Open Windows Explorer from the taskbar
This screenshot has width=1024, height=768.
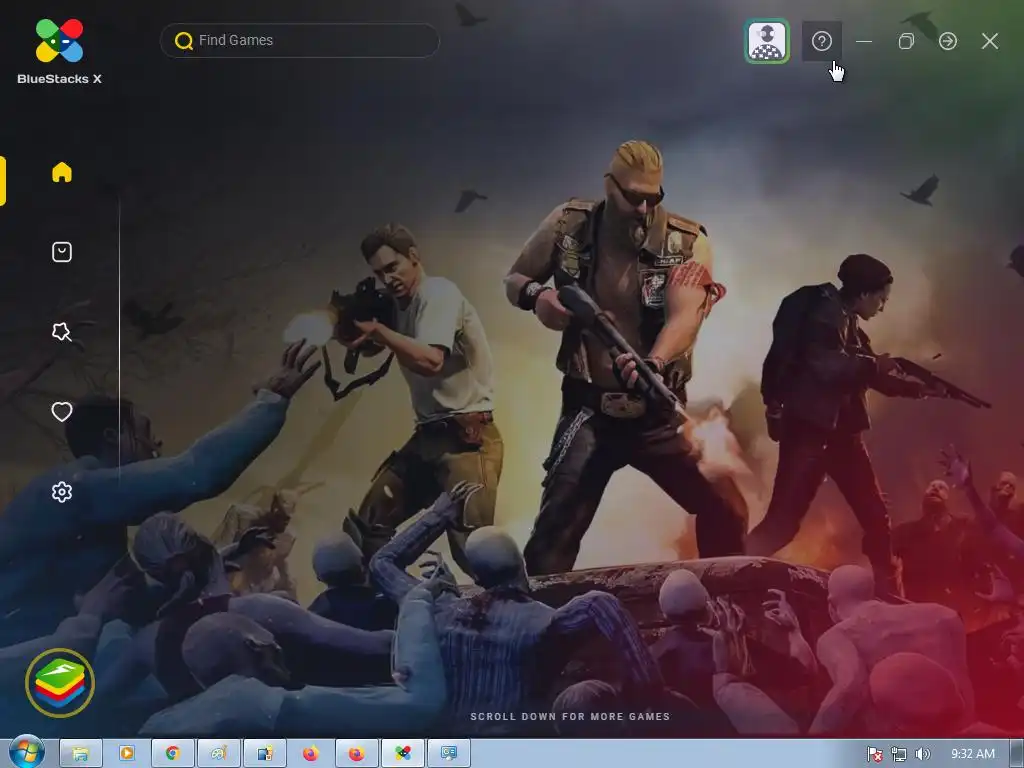[81, 754]
